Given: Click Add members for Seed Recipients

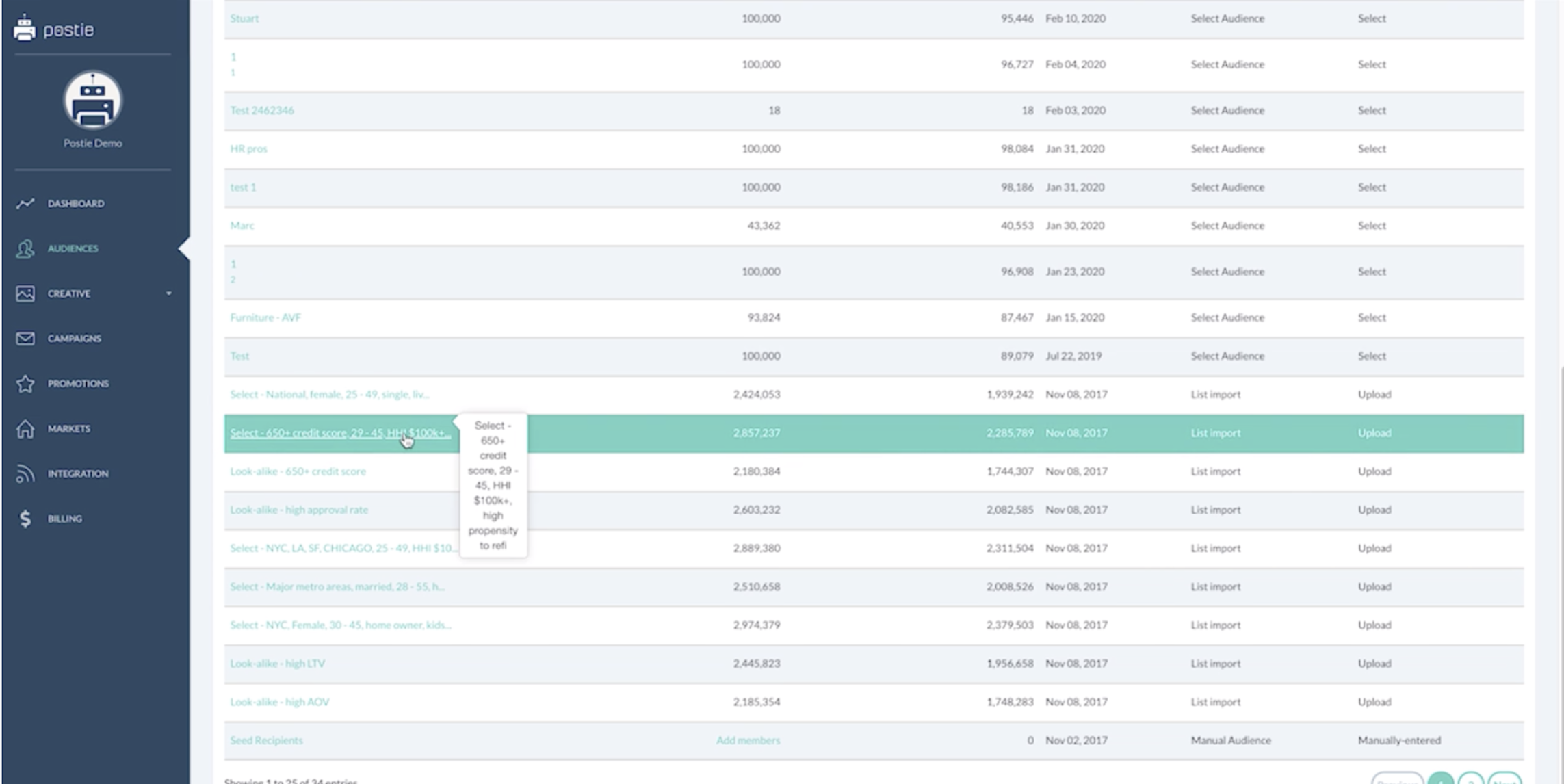Looking at the screenshot, I should point(747,740).
